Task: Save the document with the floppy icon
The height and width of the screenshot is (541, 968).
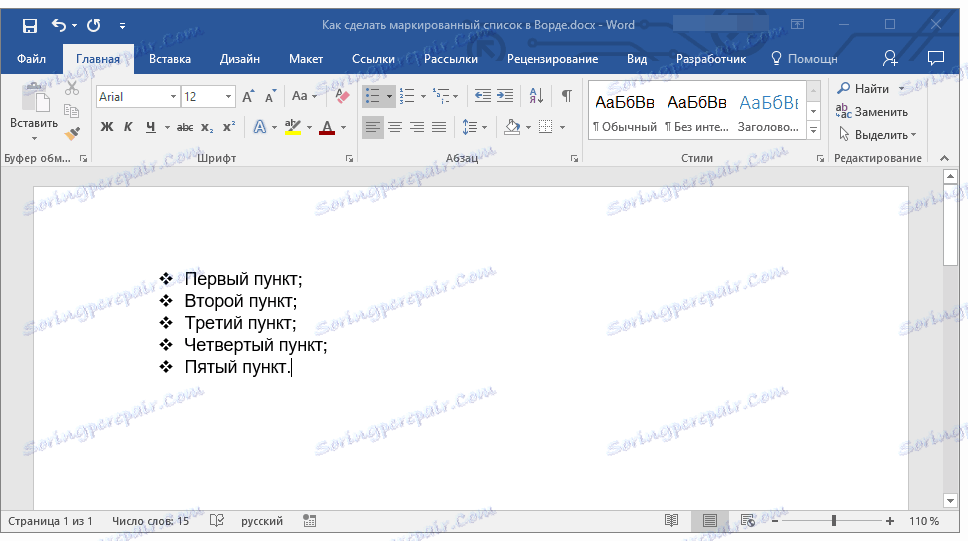Action: click(x=30, y=25)
